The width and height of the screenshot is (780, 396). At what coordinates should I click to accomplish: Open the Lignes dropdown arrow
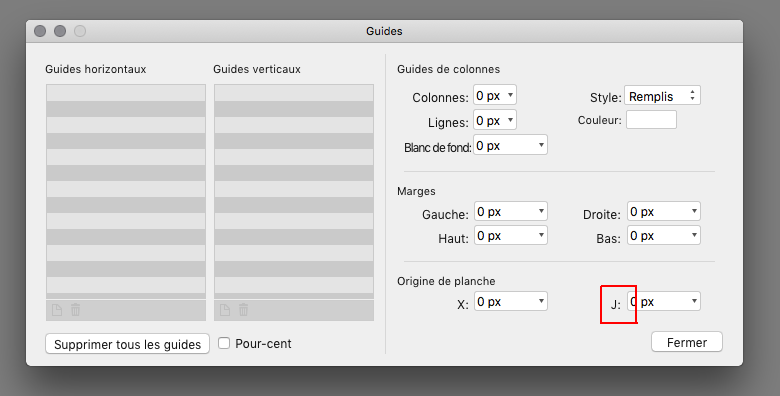click(x=510, y=120)
